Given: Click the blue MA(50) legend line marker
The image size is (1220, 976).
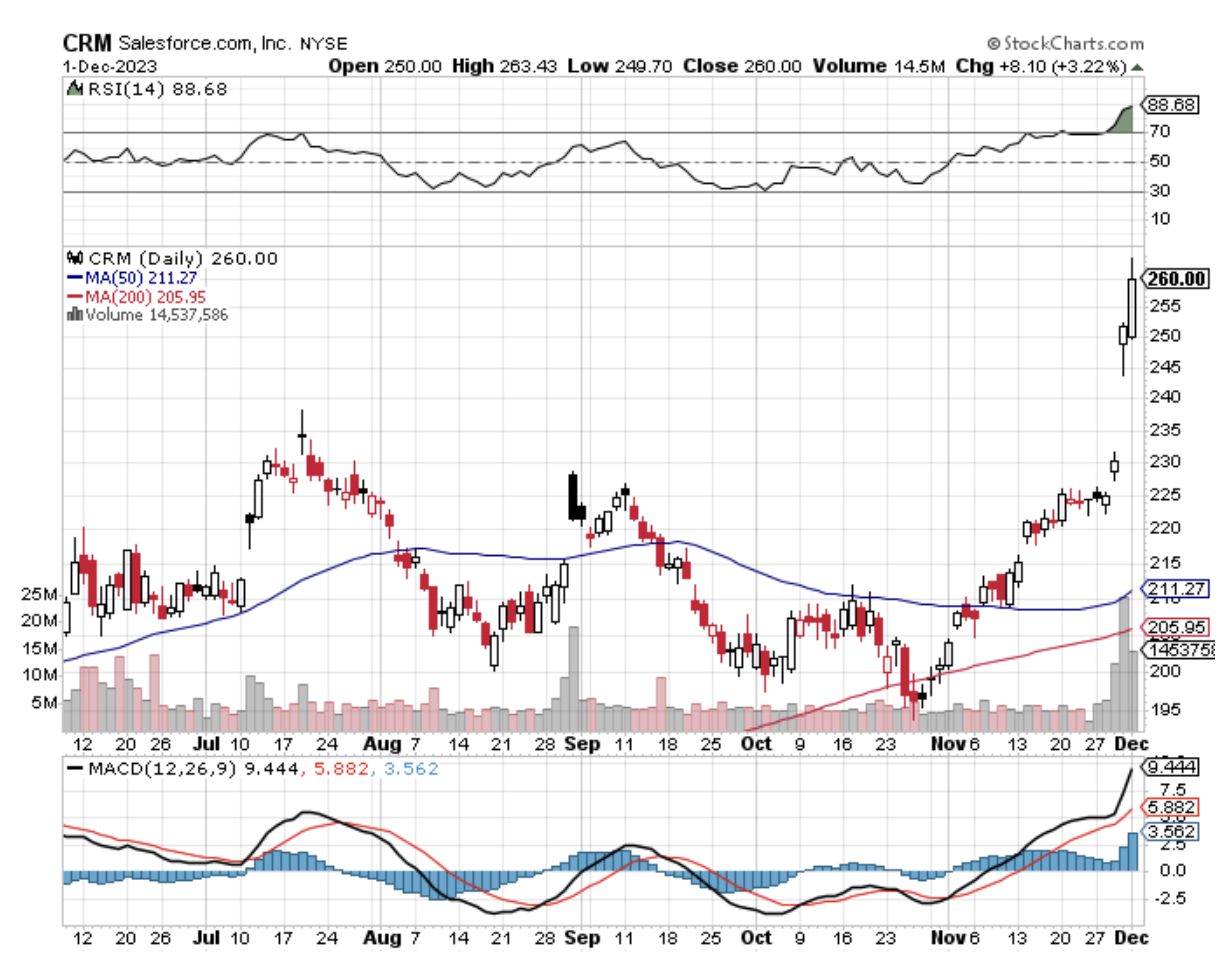Looking at the screenshot, I should [x=74, y=277].
